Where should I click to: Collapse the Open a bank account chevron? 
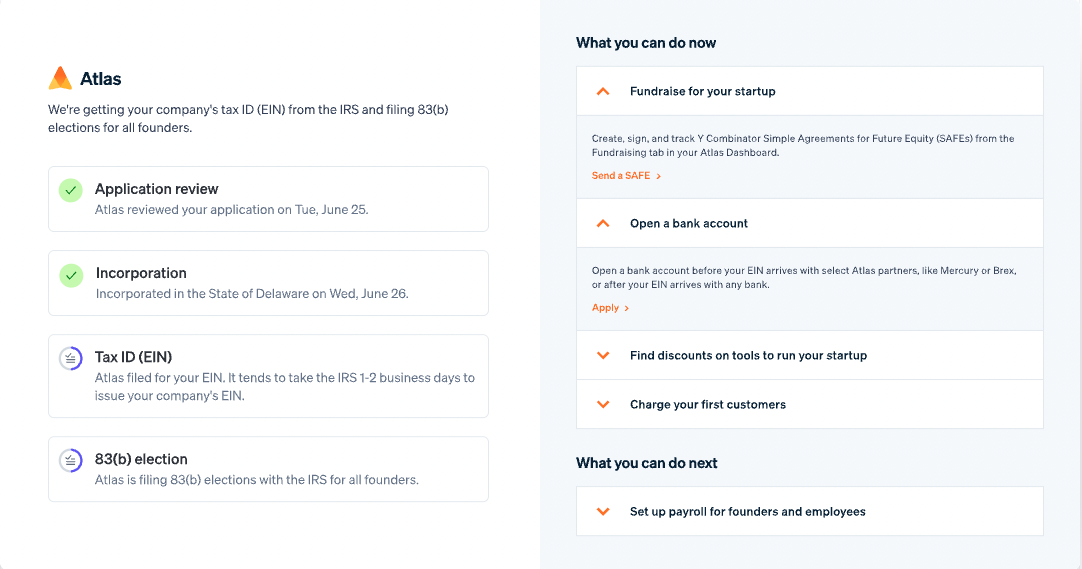coord(603,223)
